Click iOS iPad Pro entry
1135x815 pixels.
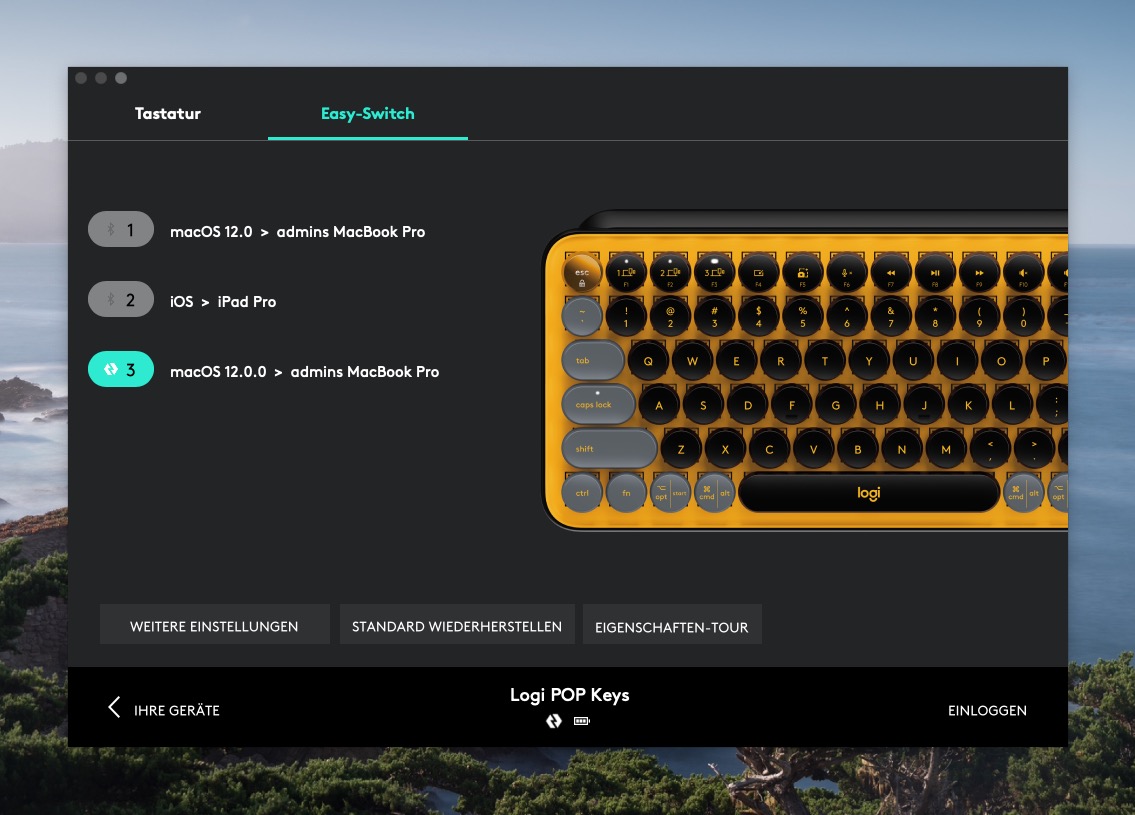pyautogui.click(x=223, y=302)
